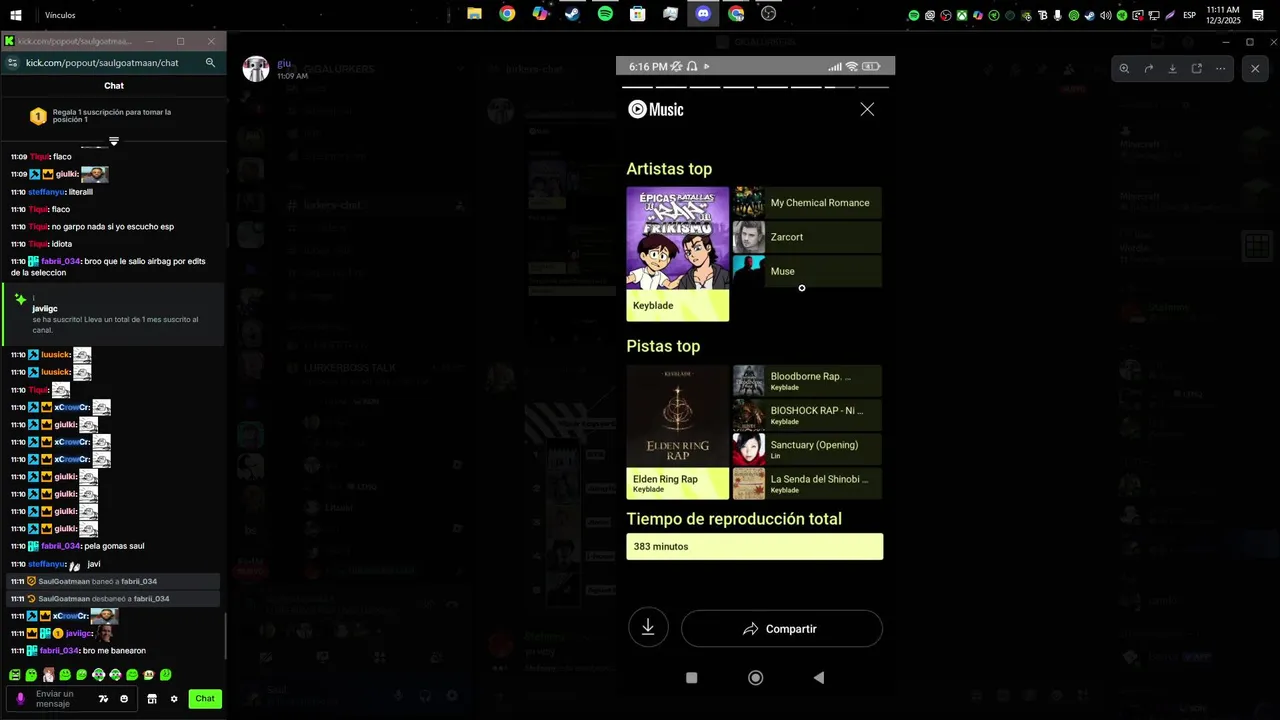Open the chat settings gear
1280x720 pixels.
click(174, 699)
